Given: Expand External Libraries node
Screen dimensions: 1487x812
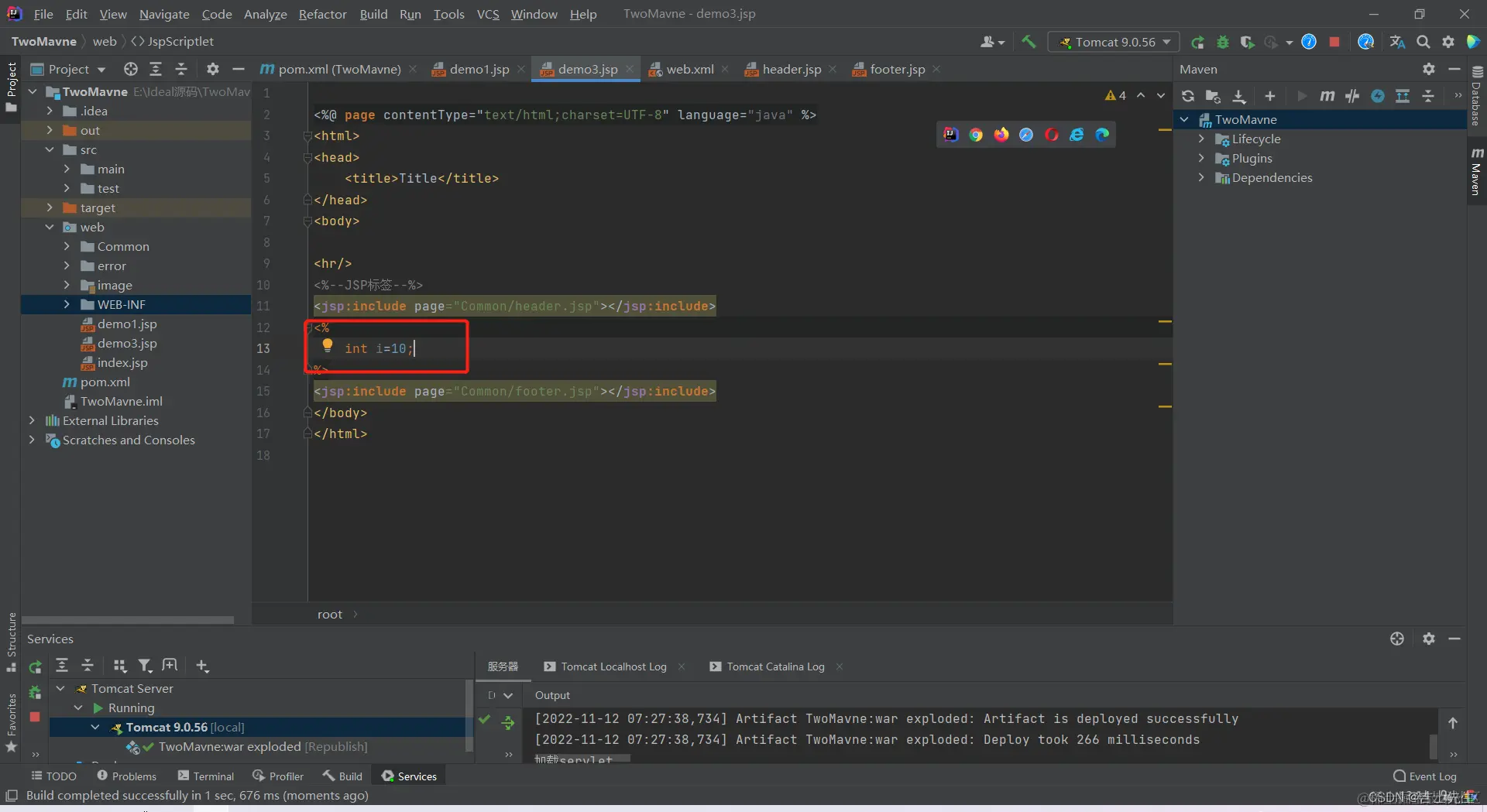Looking at the screenshot, I should point(32,420).
